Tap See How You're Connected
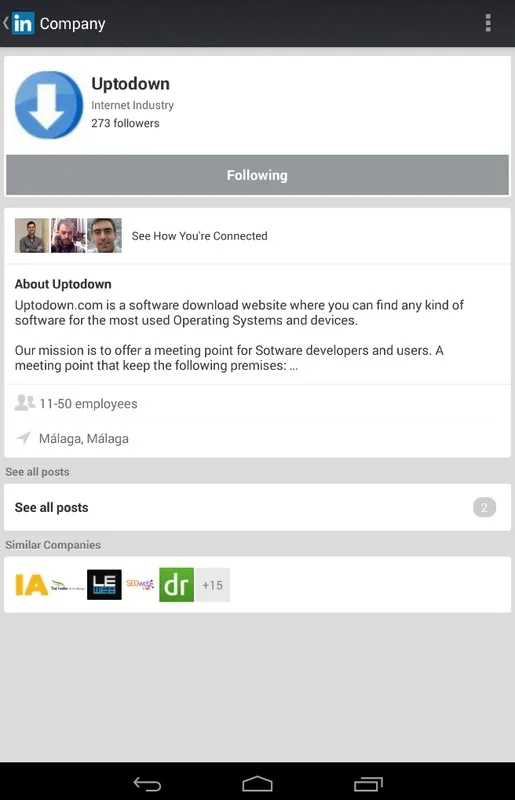Image resolution: width=515 pixels, height=800 pixels. pyautogui.click(x=200, y=236)
